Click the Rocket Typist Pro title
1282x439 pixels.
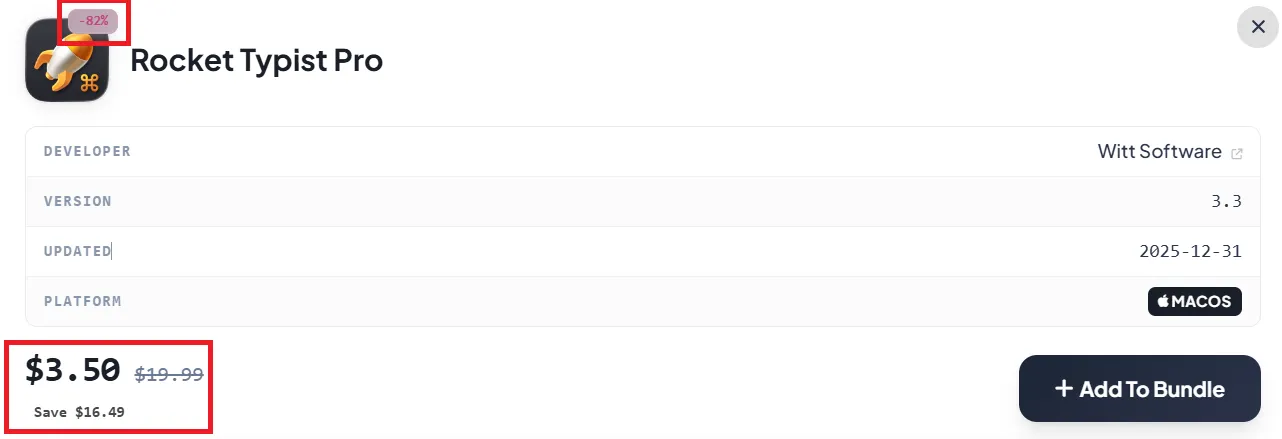point(257,61)
